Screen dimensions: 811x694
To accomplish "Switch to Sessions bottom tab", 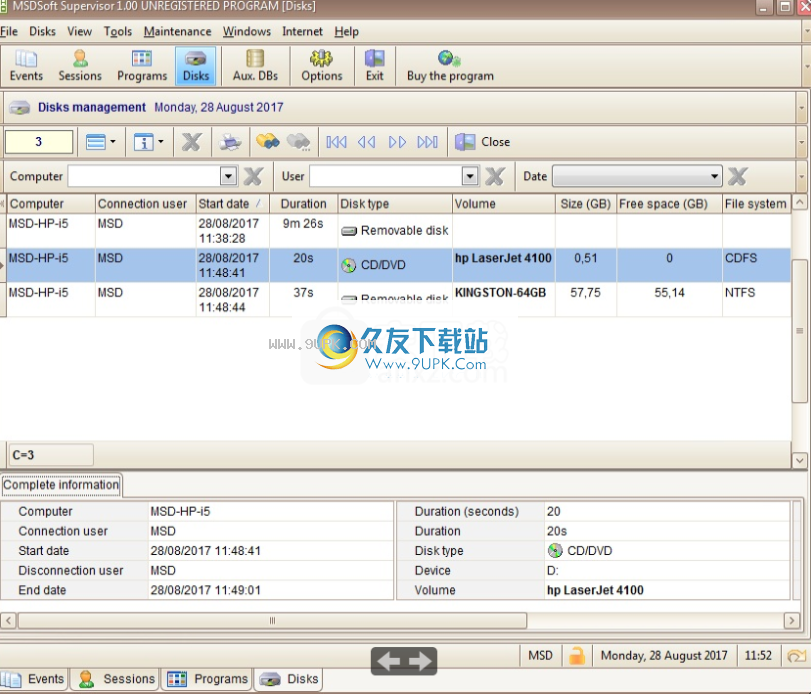I will pyautogui.click(x=116, y=679).
